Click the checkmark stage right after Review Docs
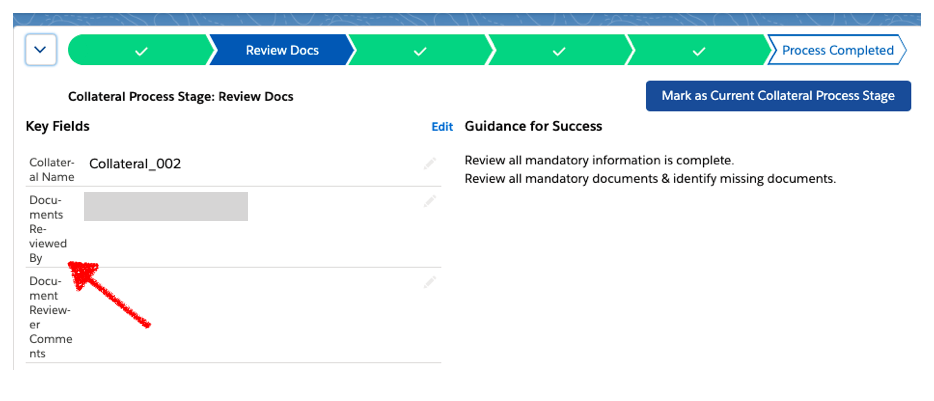This screenshot has height=401, width=934. [x=420, y=50]
